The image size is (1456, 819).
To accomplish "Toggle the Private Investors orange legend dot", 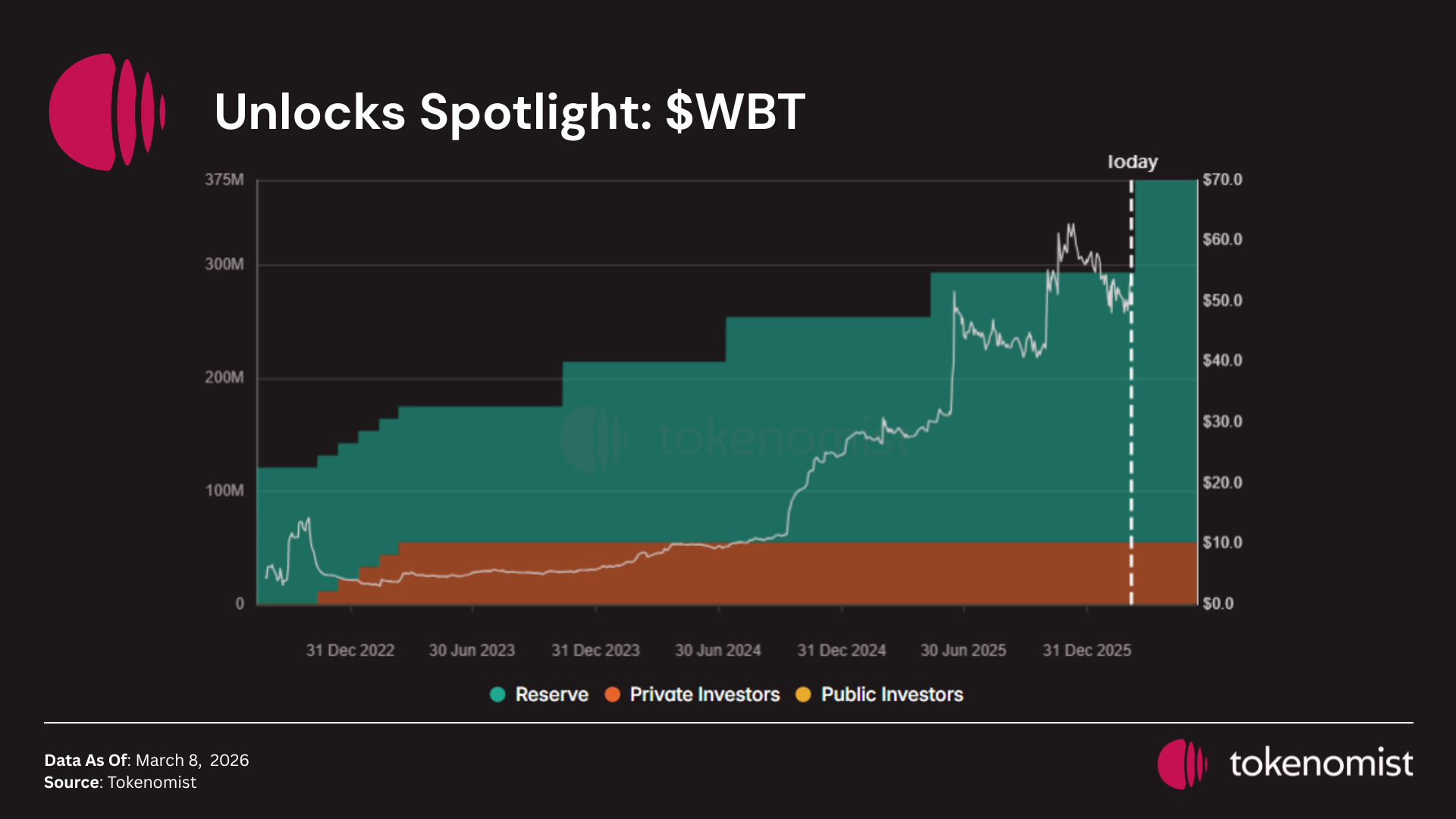I will [x=613, y=695].
